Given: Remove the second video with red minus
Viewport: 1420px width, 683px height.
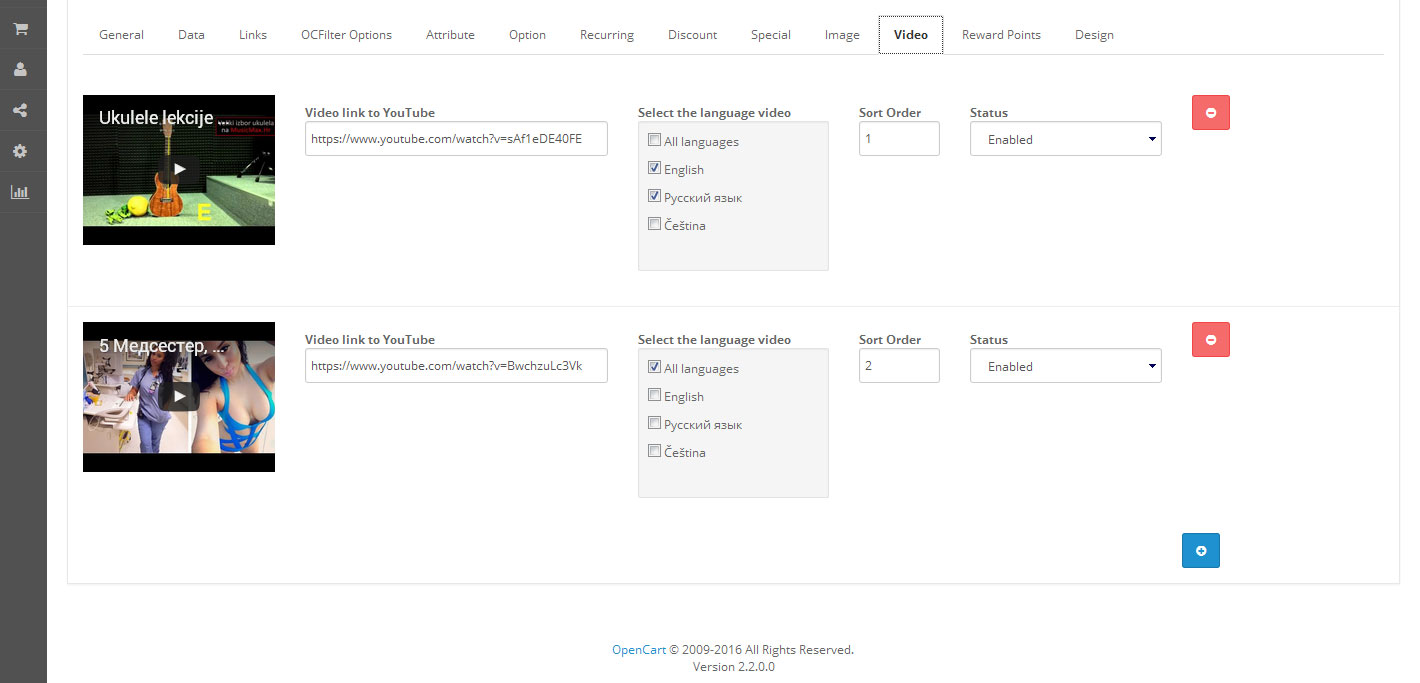Looking at the screenshot, I should click(1210, 340).
